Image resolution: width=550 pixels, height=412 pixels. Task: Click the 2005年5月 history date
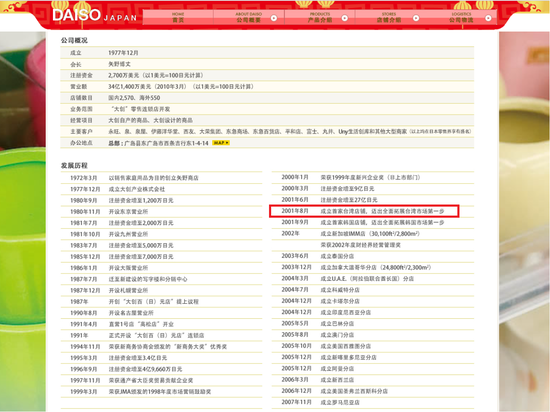click(295, 323)
